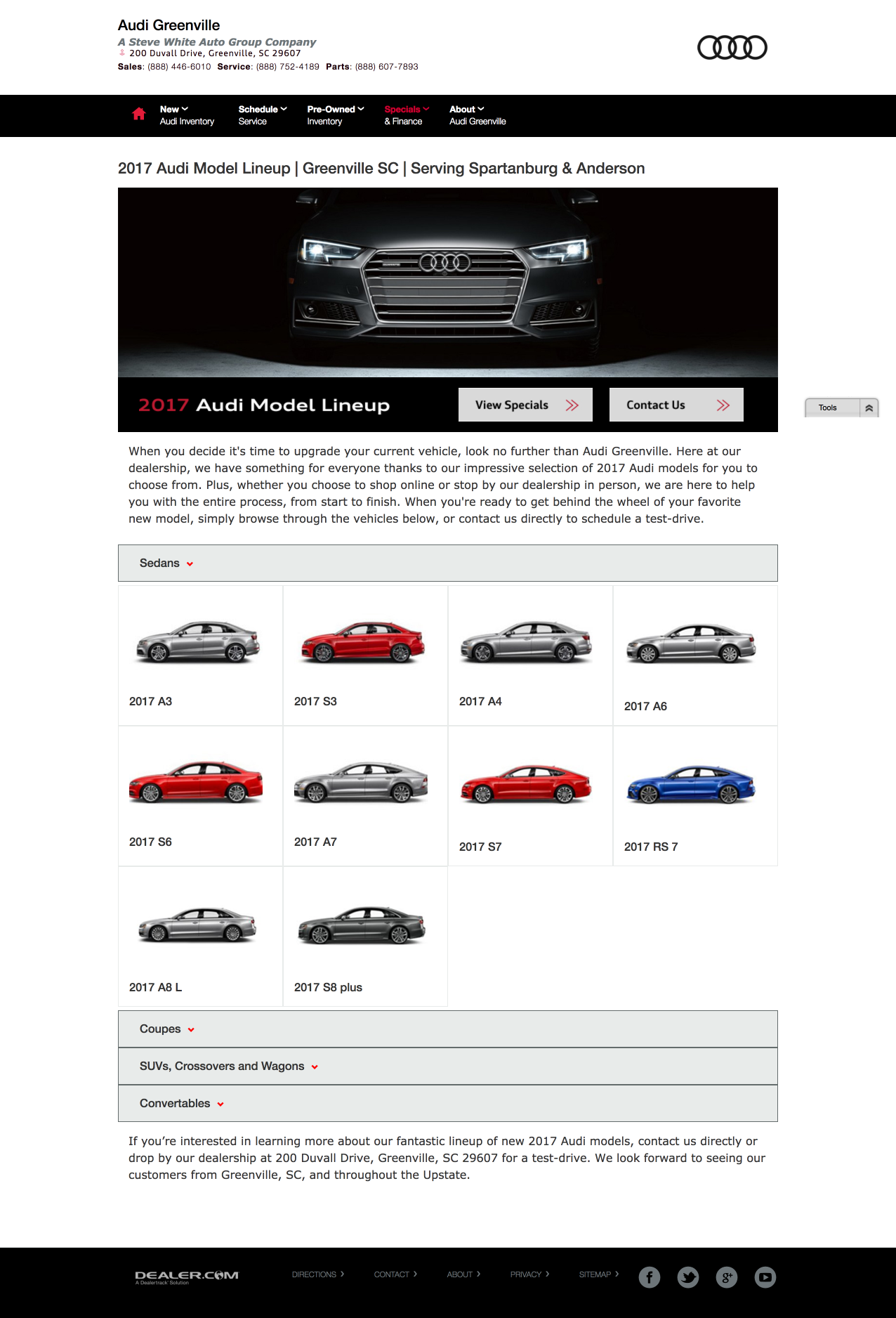The width and height of the screenshot is (896, 1318).
Task: Open the Twitter icon in footer
Action: [688, 1277]
